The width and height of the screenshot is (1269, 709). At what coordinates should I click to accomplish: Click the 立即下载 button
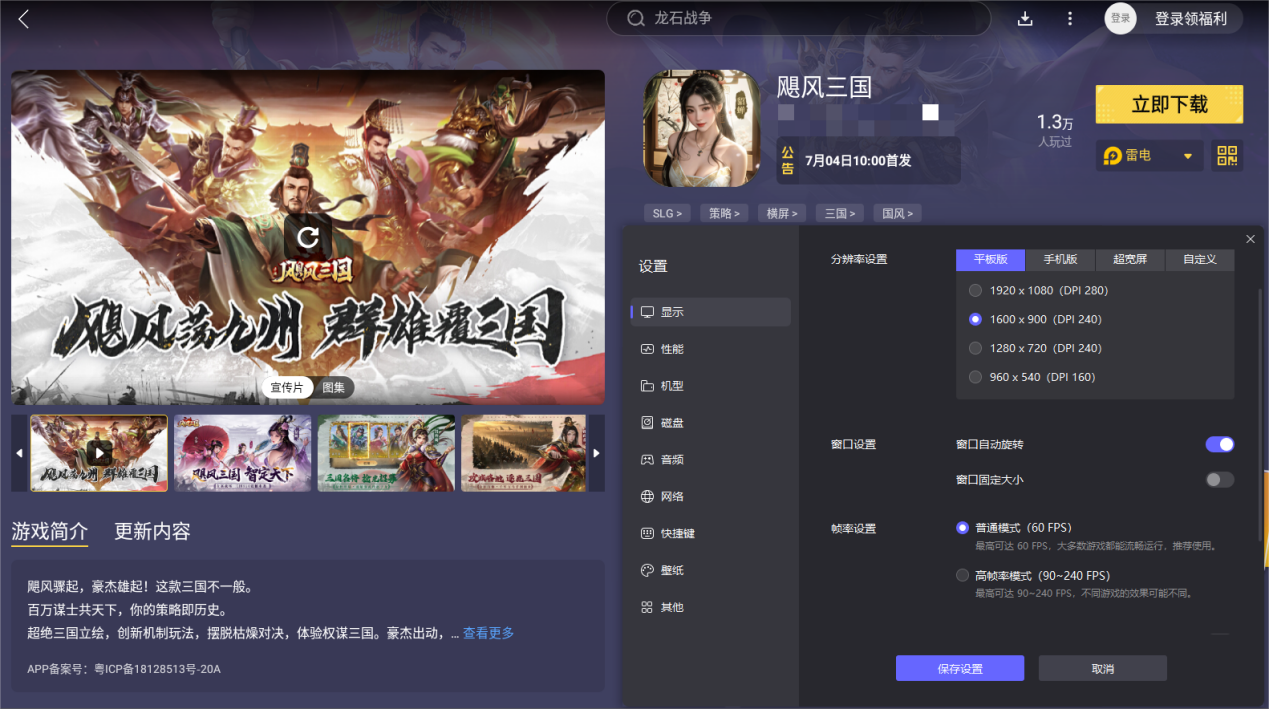1169,104
